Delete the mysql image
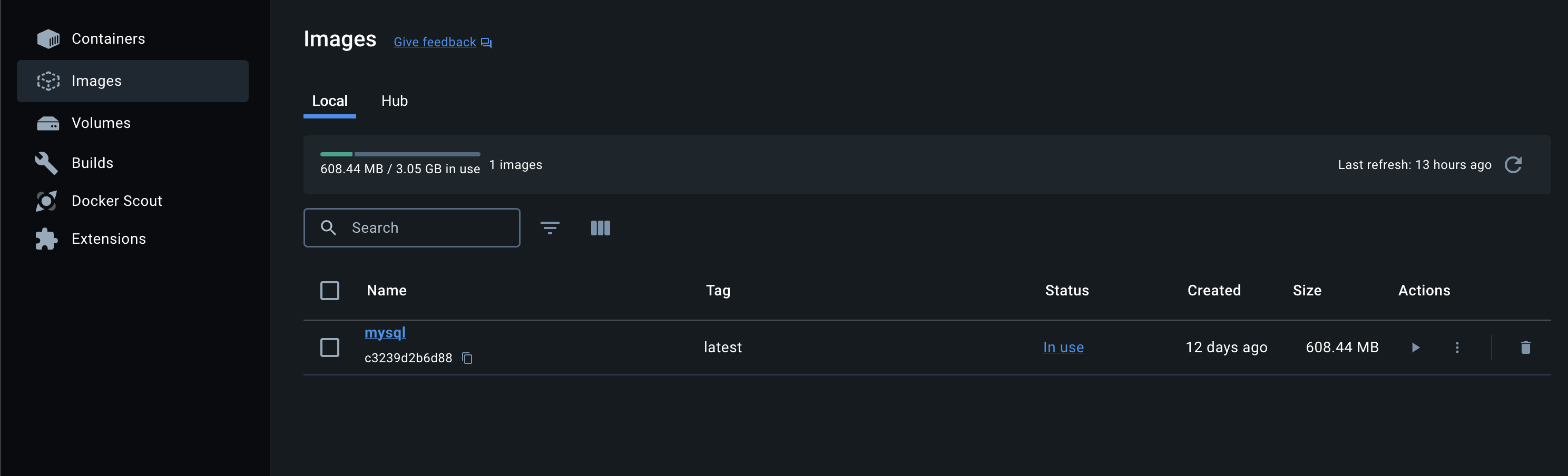 click(x=1525, y=347)
